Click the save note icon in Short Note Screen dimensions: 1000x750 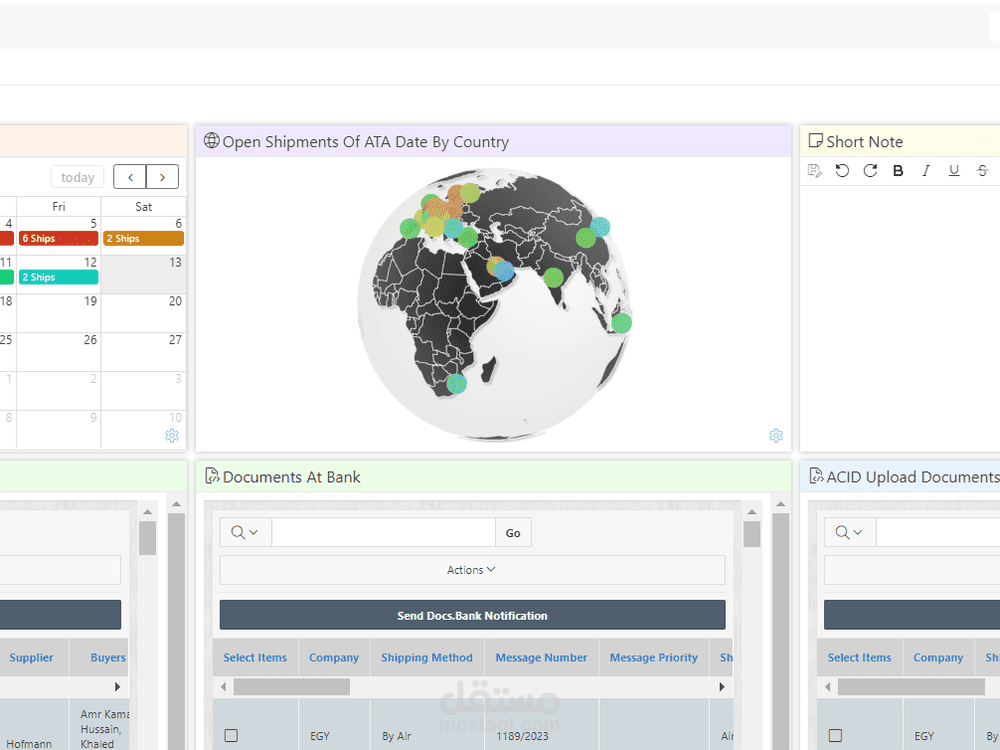click(x=814, y=170)
